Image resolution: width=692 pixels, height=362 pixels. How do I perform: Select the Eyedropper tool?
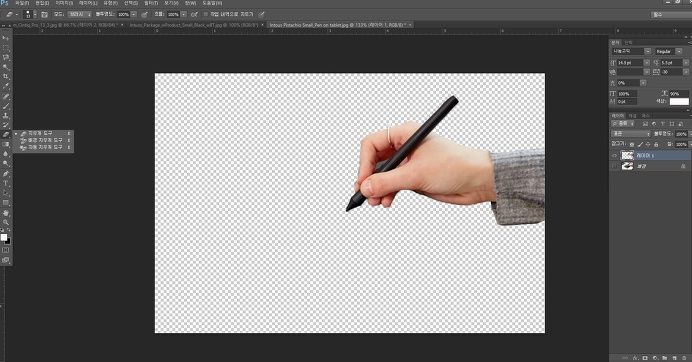click(x=6, y=87)
